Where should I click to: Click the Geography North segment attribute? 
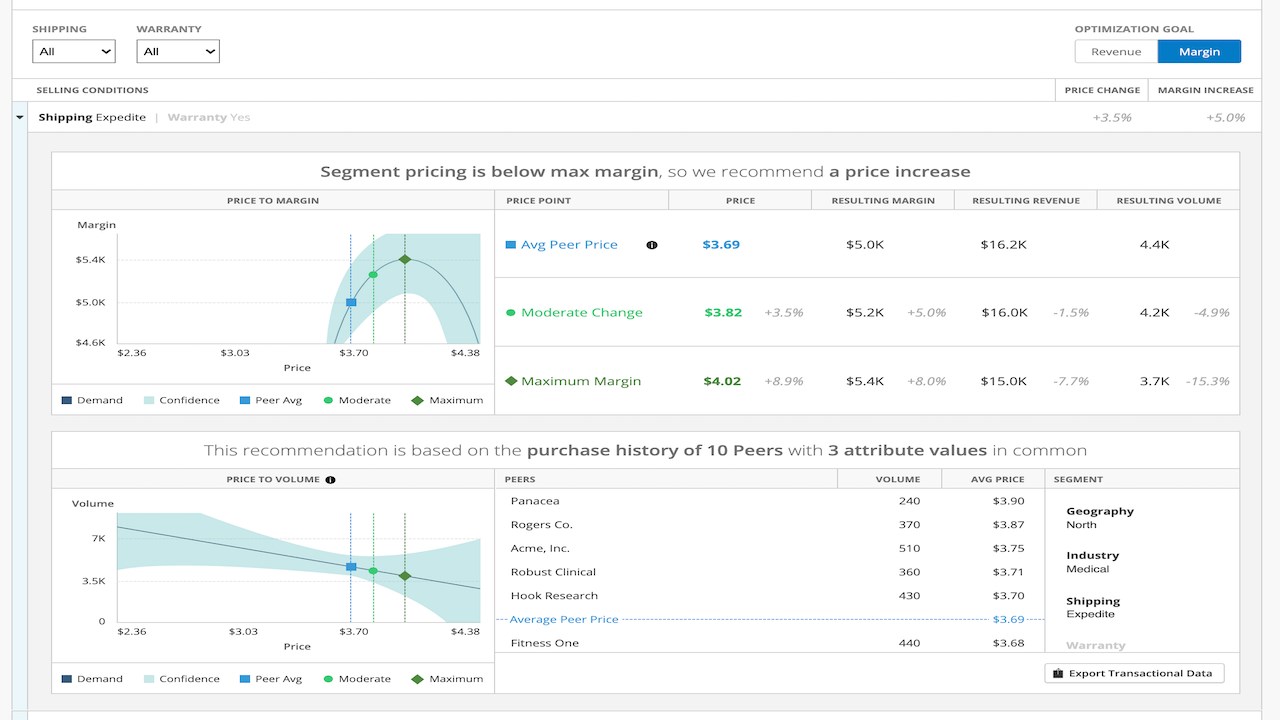coord(1100,518)
